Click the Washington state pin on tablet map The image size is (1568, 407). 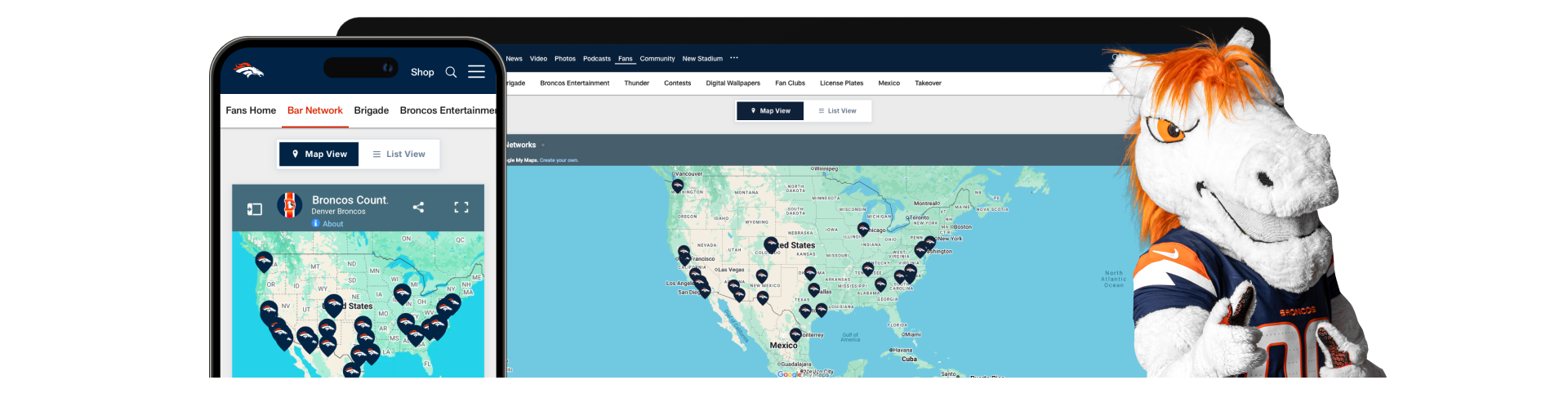(x=678, y=186)
